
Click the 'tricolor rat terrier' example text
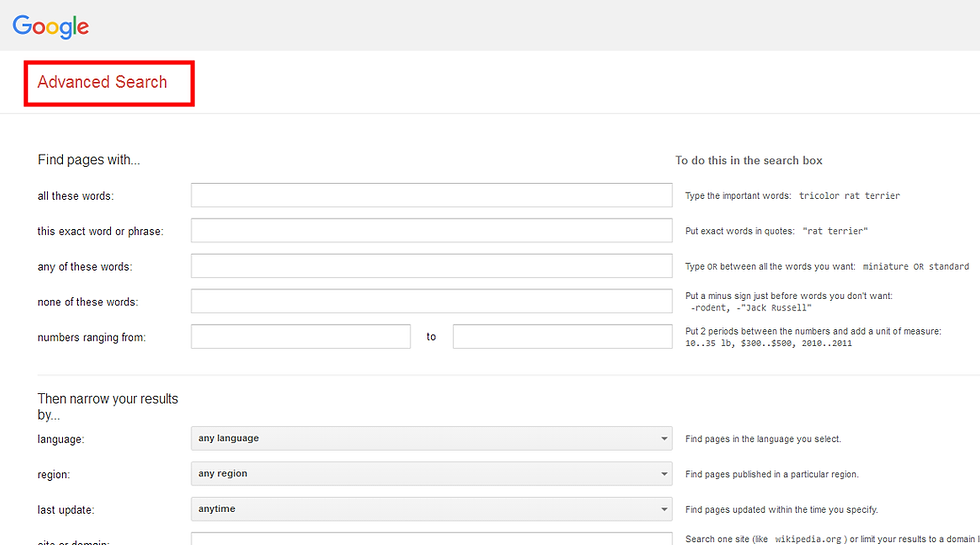click(x=849, y=196)
